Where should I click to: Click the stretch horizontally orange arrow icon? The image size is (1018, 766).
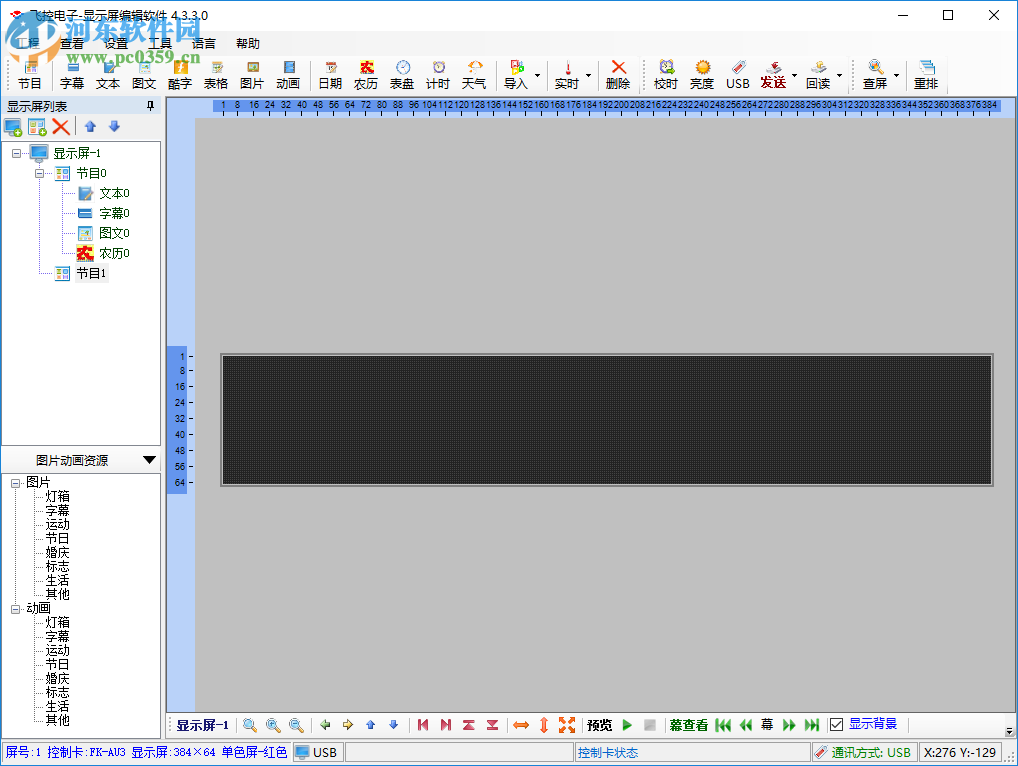coord(521,725)
